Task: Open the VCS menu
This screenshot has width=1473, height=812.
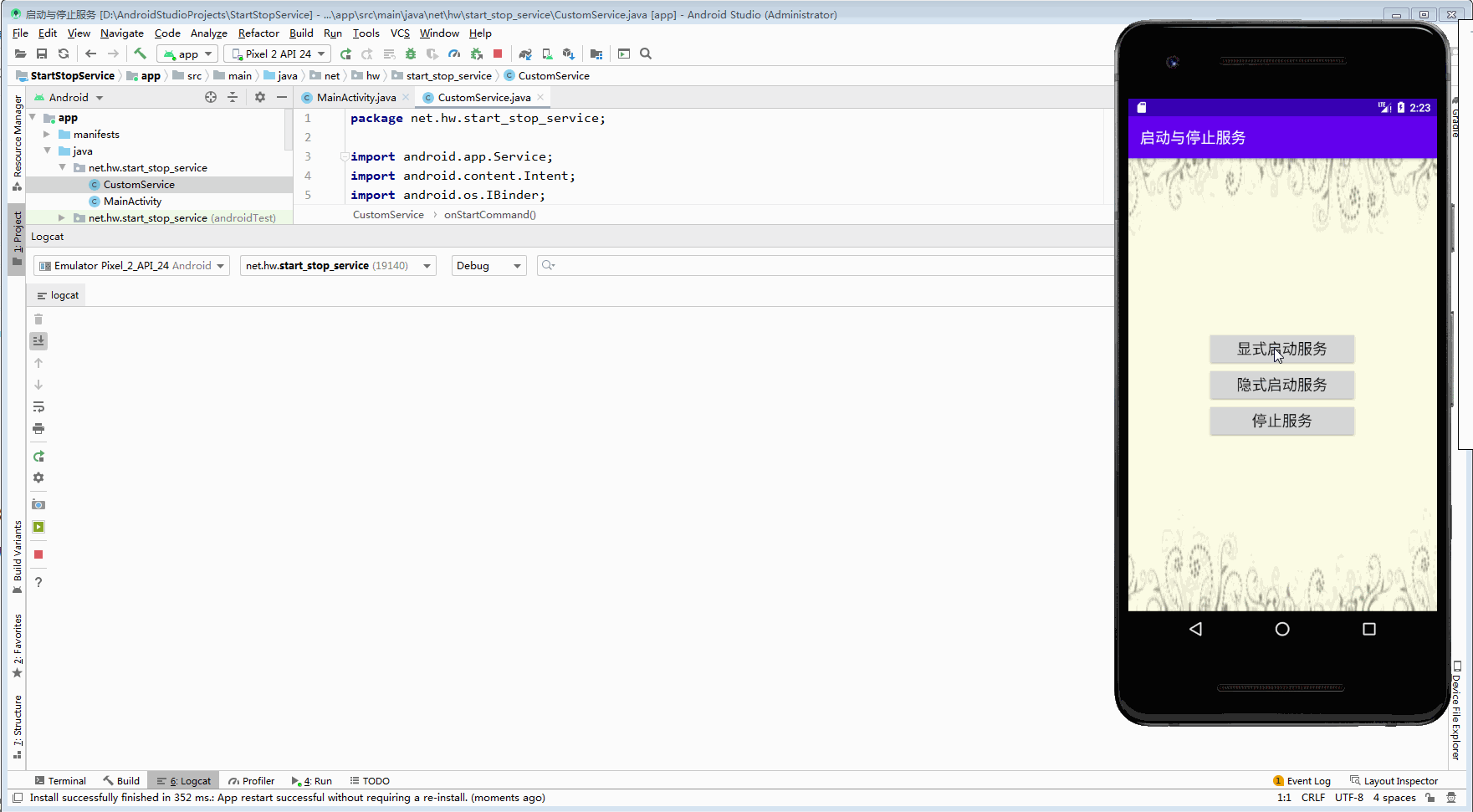Action: [x=400, y=33]
